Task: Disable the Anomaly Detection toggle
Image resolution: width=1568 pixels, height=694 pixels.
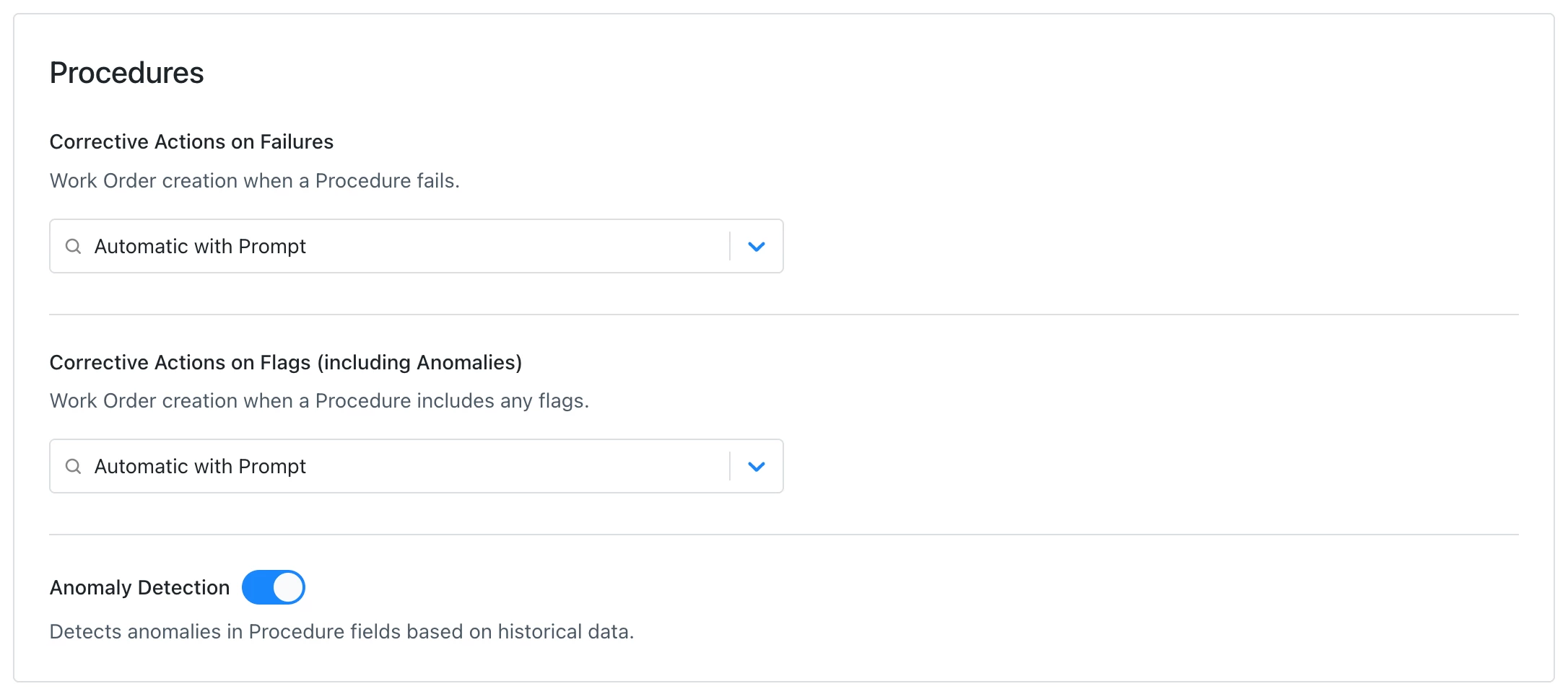Action: pos(273,587)
